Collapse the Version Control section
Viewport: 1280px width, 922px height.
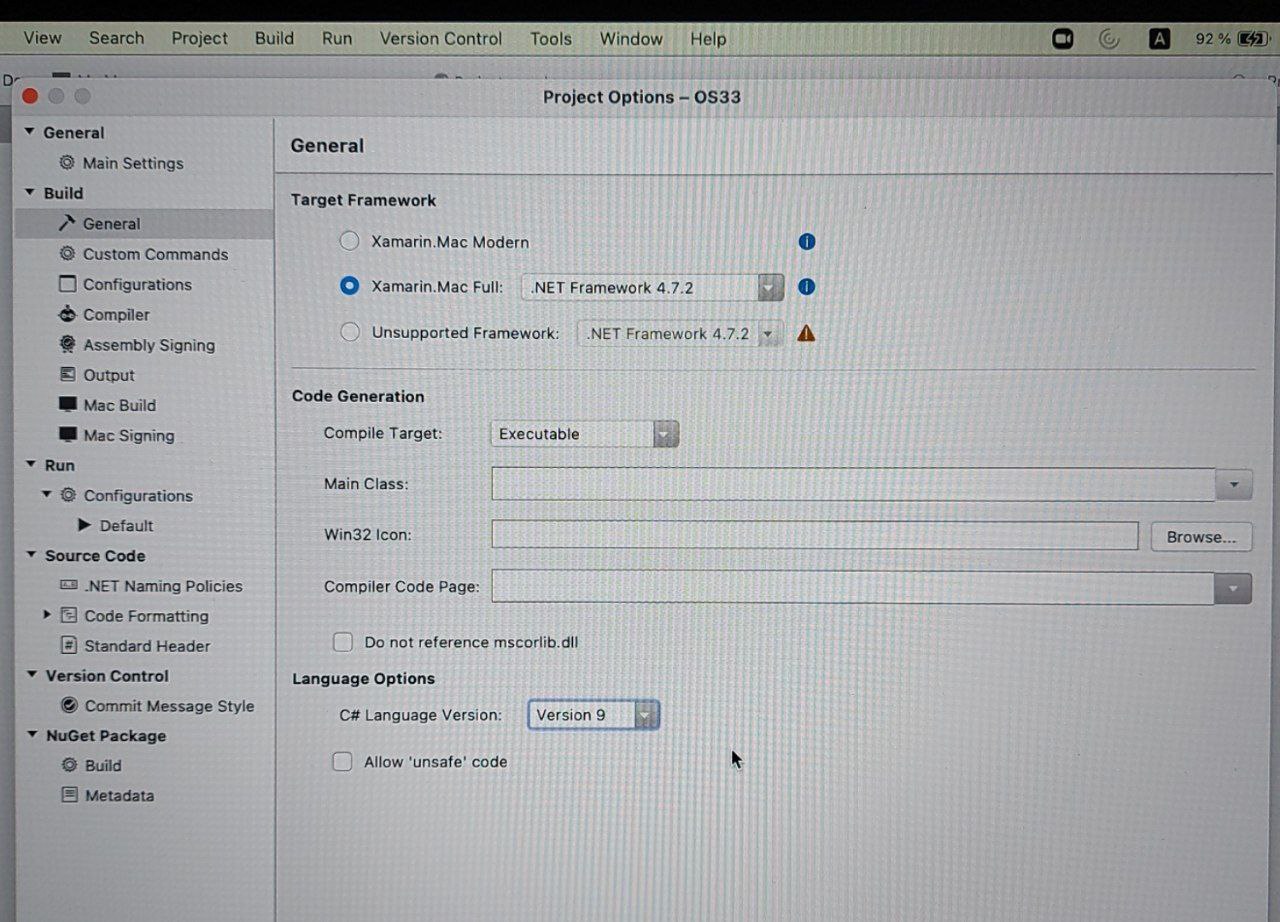[32, 675]
